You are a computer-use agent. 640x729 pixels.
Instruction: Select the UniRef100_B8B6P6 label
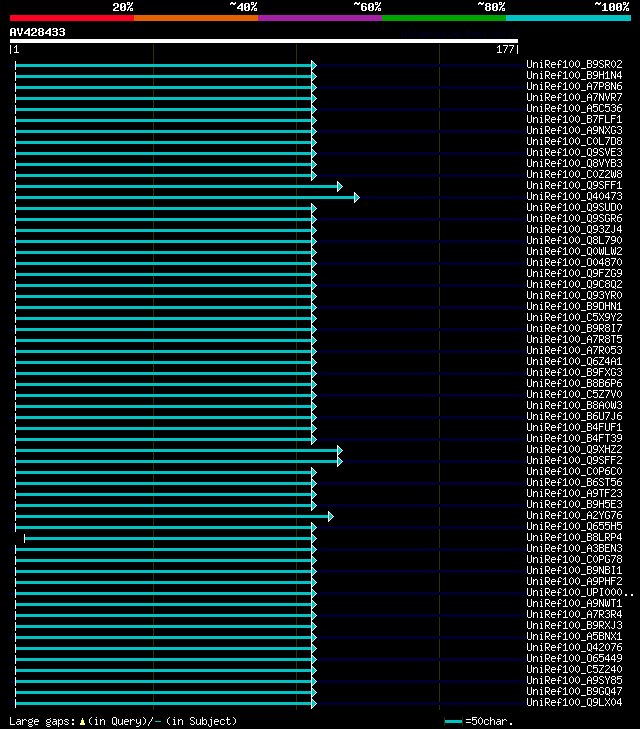pyautogui.click(x=574, y=384)
